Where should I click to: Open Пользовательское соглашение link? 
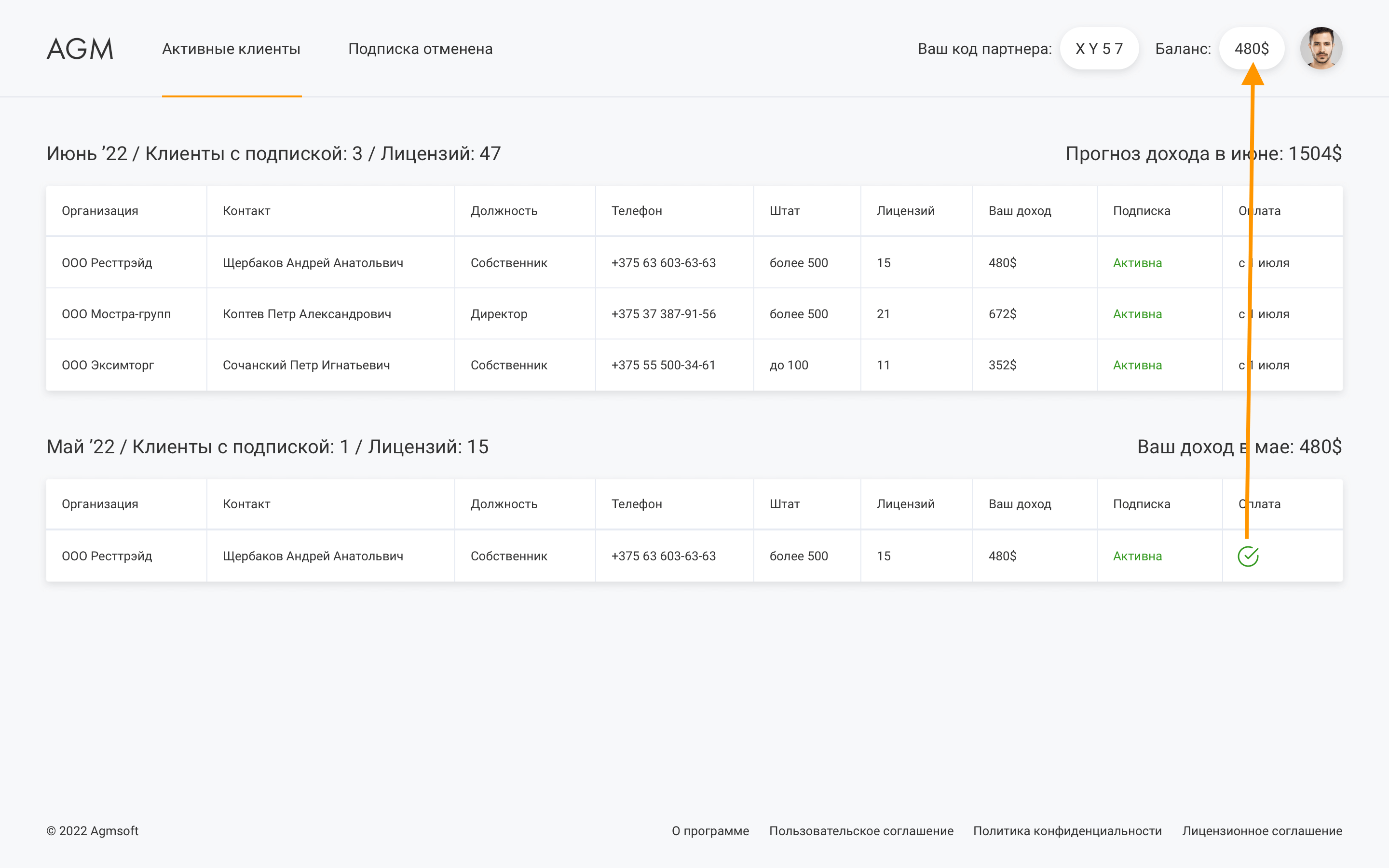tap(861, 831)
